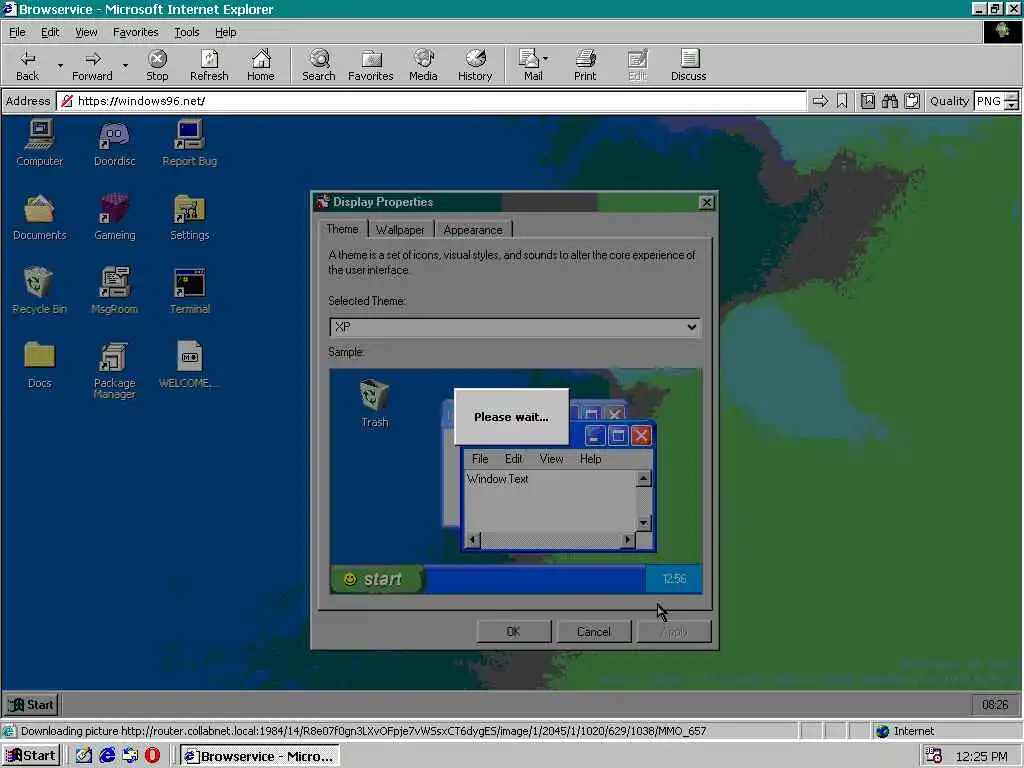Open the History toolbar icon
The image size is (1024, 768).
475,65
